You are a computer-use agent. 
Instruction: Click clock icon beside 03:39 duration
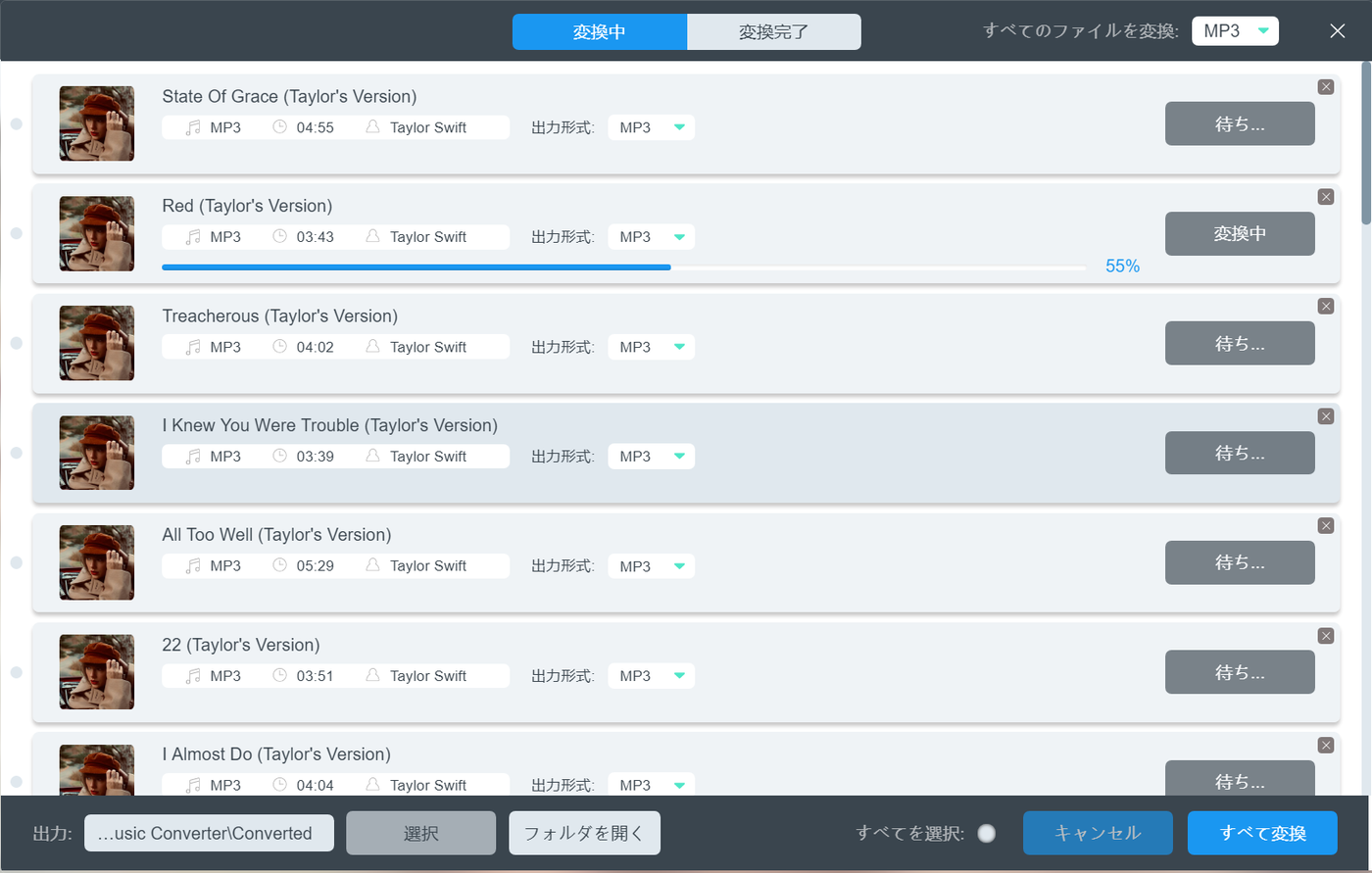click(x=279, y=457)
